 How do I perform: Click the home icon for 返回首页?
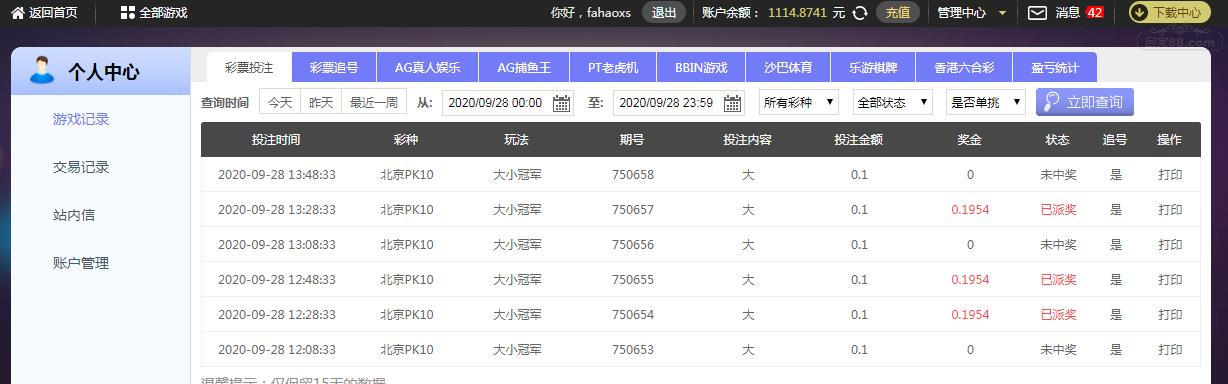[17, 13]
